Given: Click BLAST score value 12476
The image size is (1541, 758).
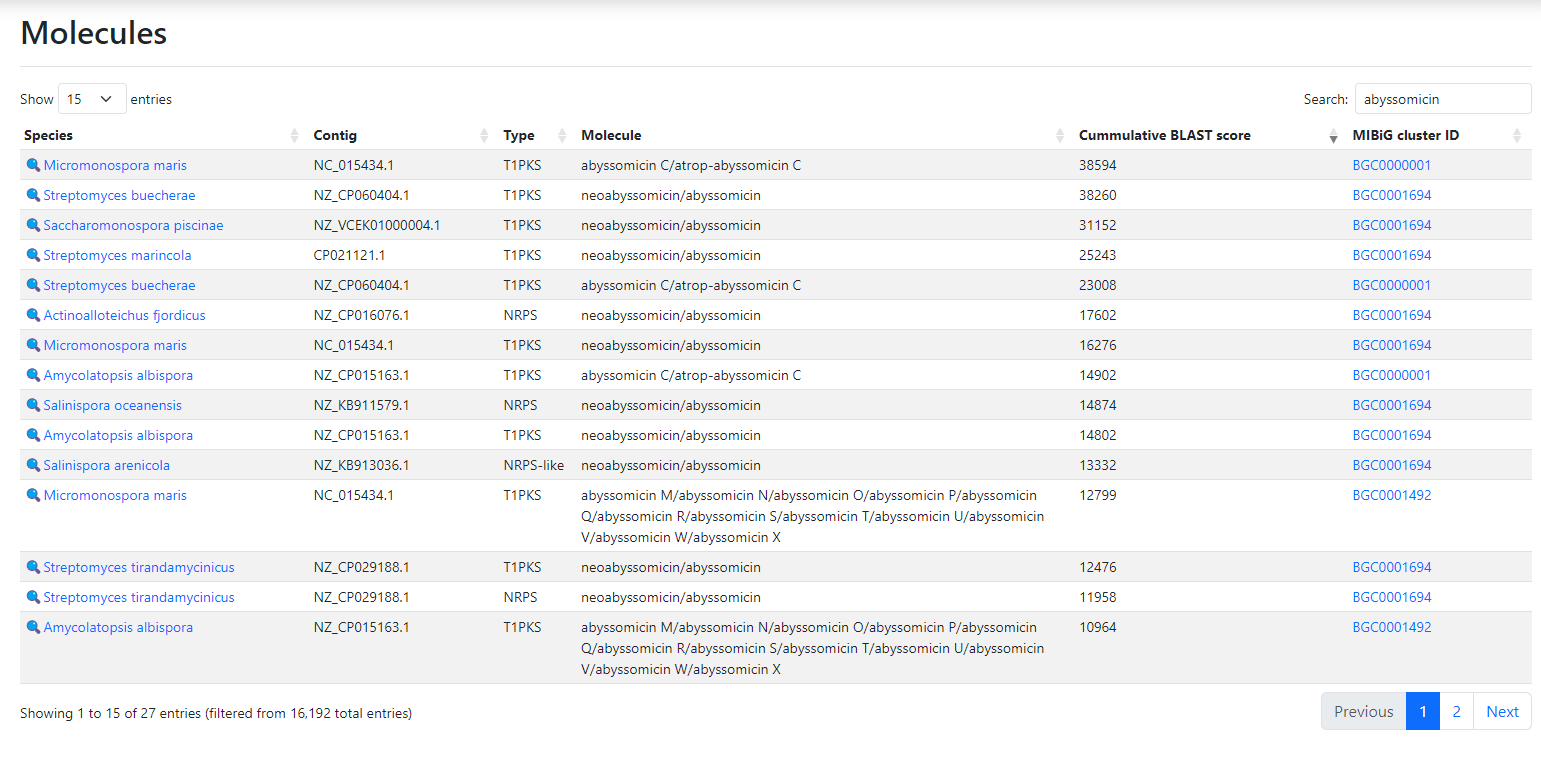Looking at the screenshot, I should tap(1098, 567).
